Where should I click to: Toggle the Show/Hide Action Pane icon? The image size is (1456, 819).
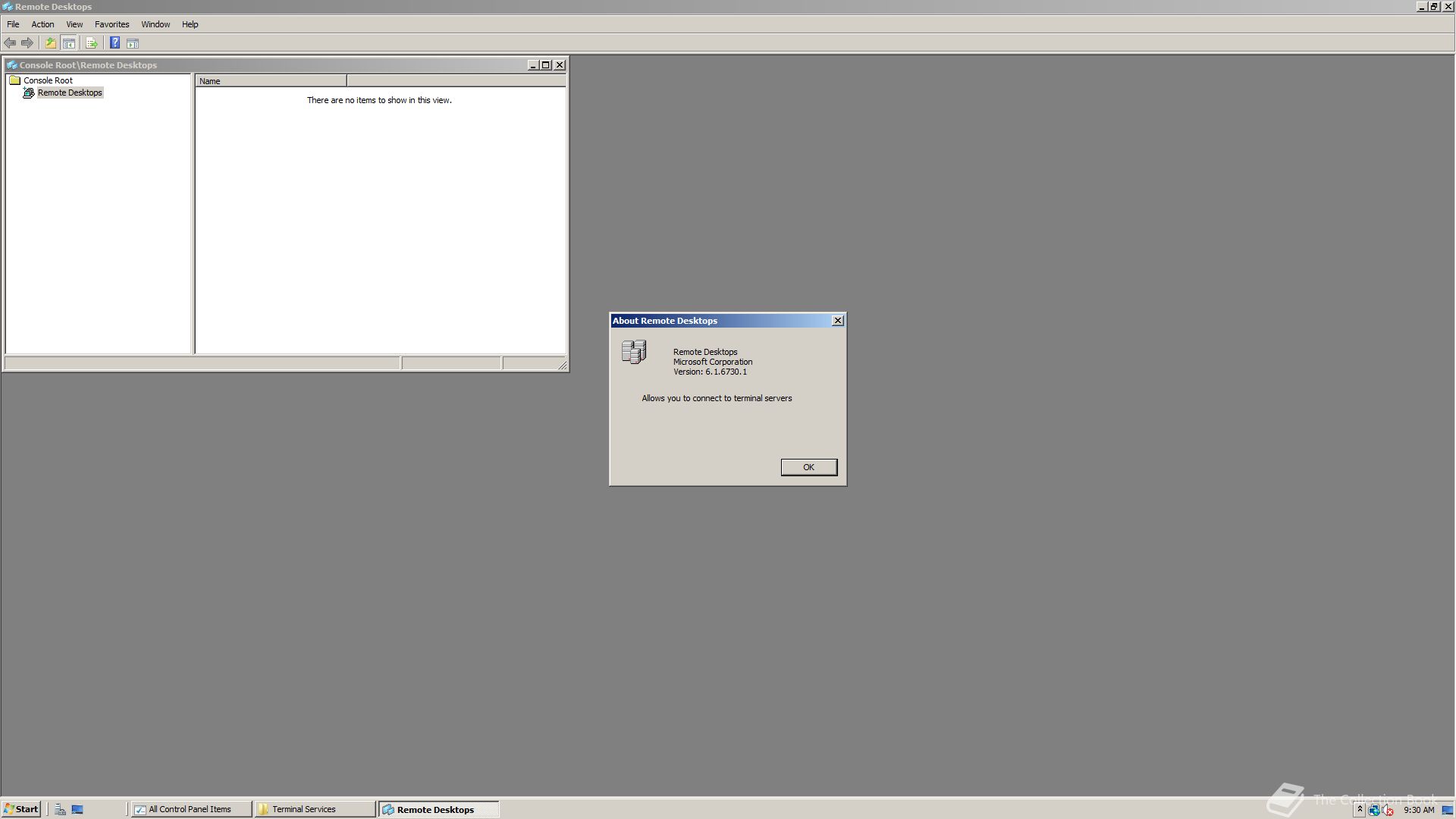133,43
